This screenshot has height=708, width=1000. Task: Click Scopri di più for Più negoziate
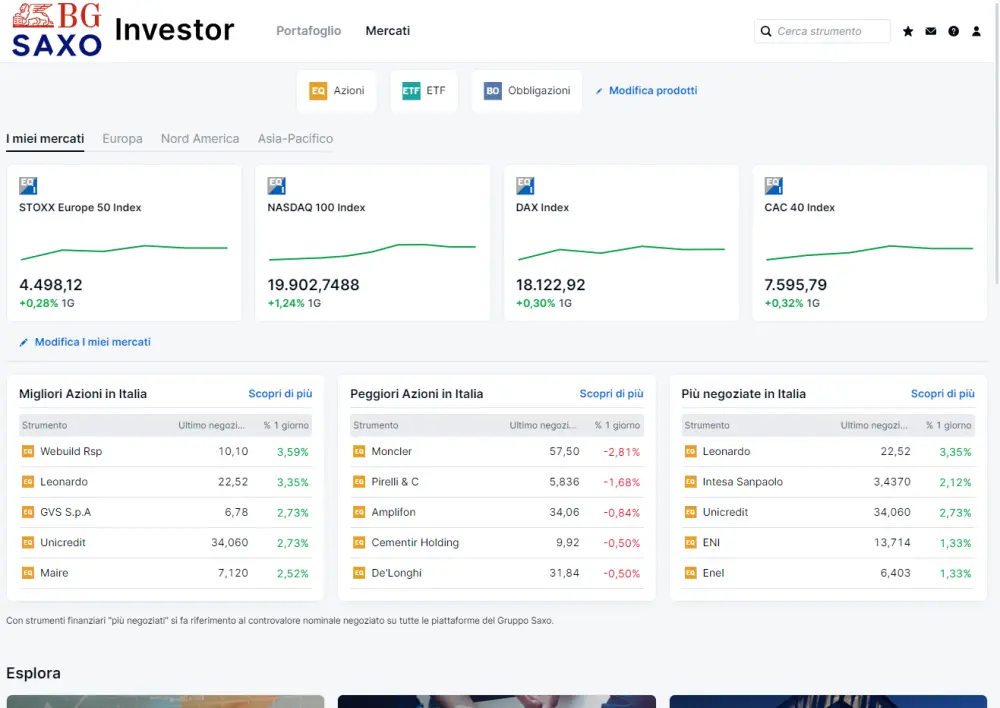[943, 394]
